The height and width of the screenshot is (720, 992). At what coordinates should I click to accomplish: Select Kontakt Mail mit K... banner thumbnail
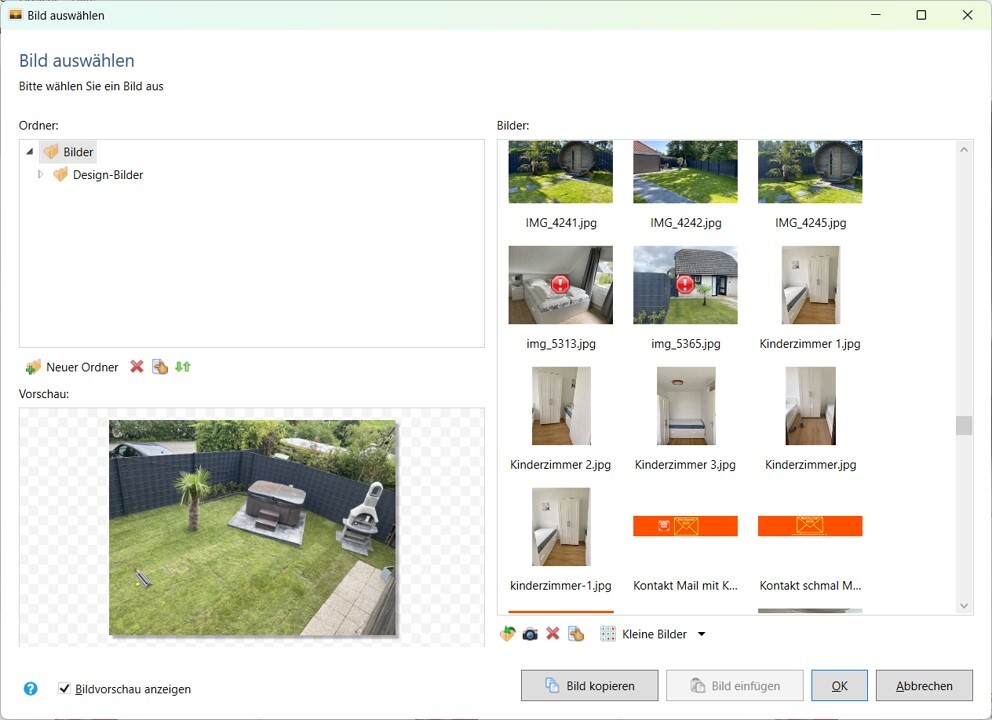[685, 526]
